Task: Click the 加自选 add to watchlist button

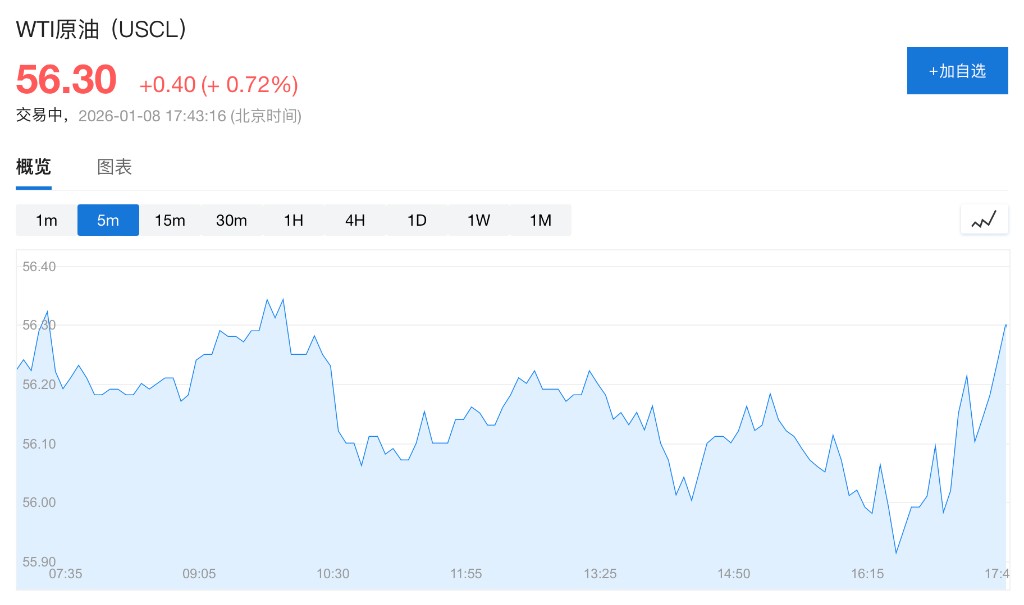Action: (957, 71)
